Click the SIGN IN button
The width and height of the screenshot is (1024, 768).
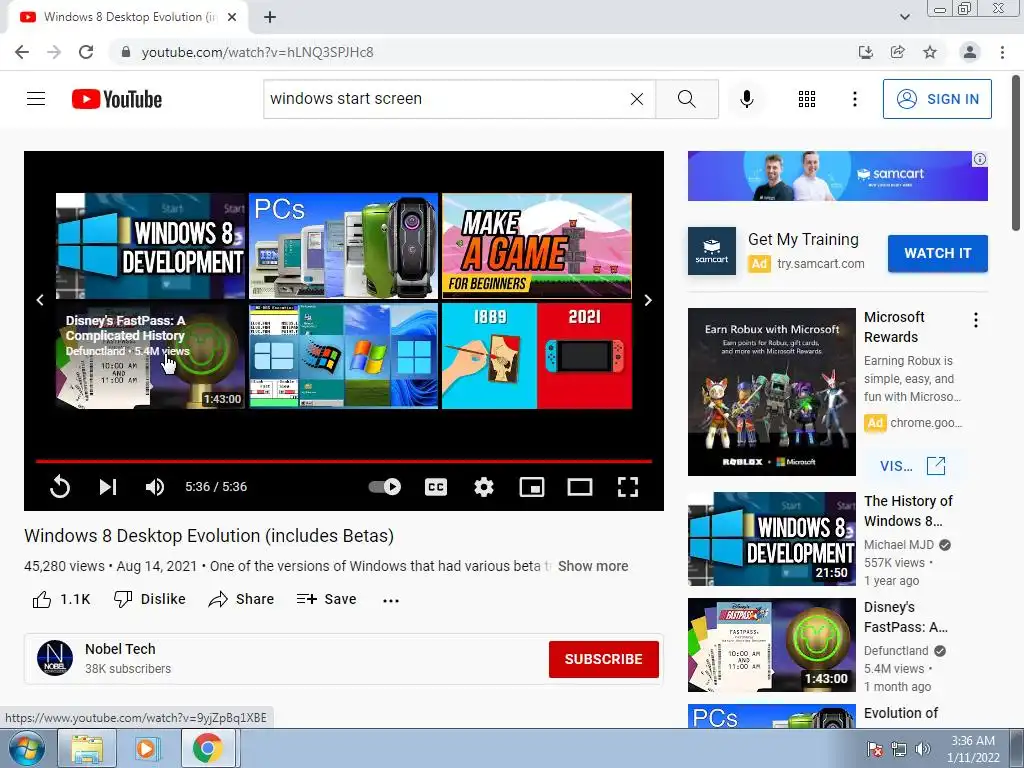(x=936, y=99)
